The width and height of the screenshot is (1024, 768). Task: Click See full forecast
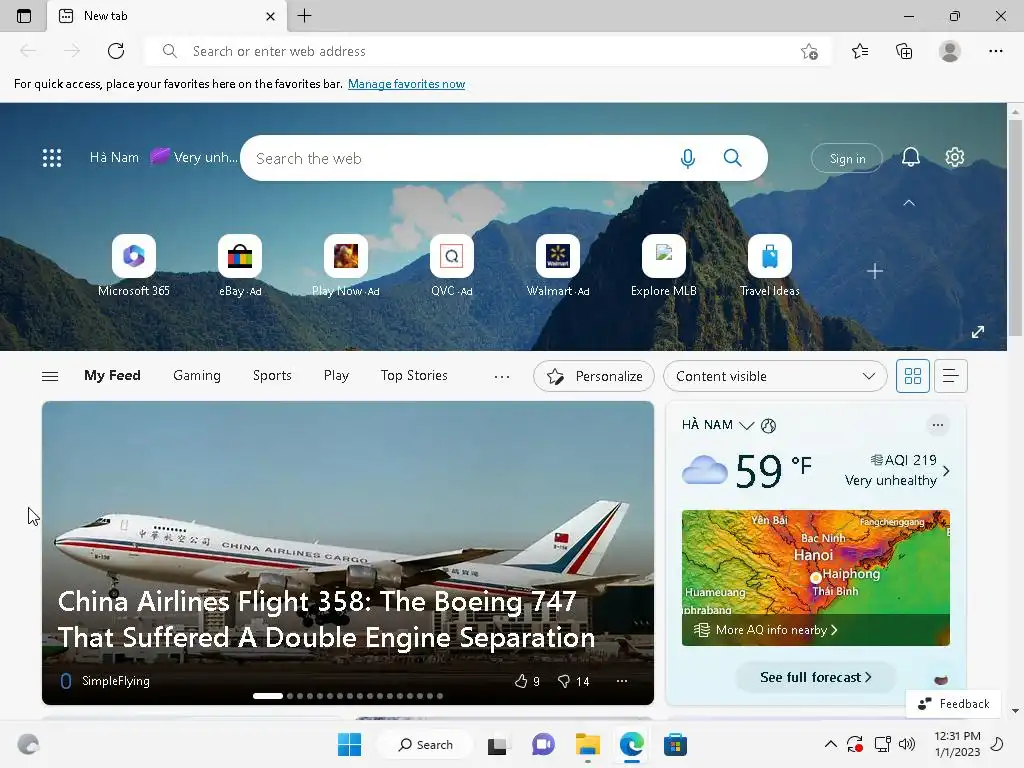point(816,677)
